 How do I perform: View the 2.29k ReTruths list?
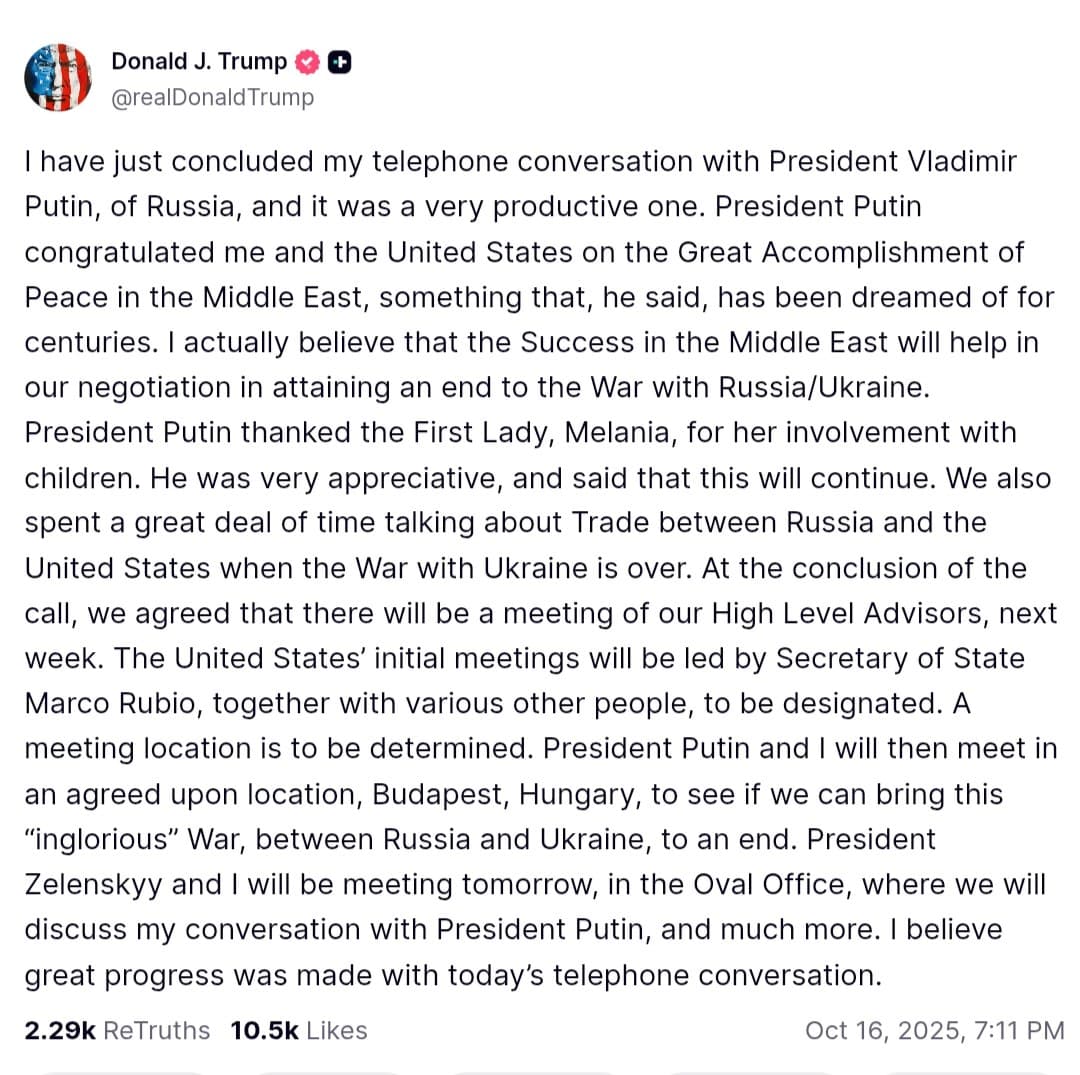(116, 1030)
